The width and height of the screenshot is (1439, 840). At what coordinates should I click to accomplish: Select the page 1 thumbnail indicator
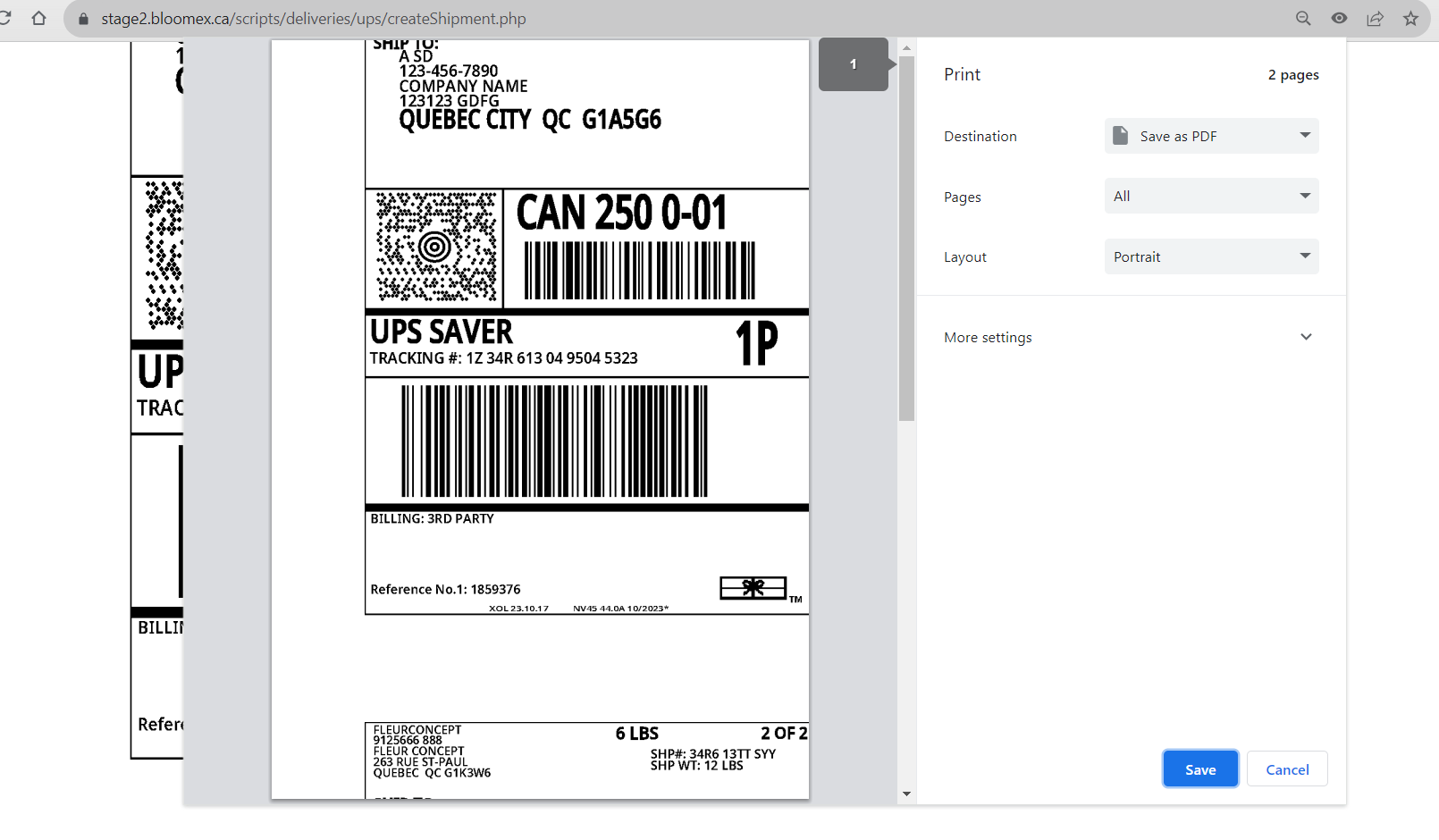click(854, 64)
